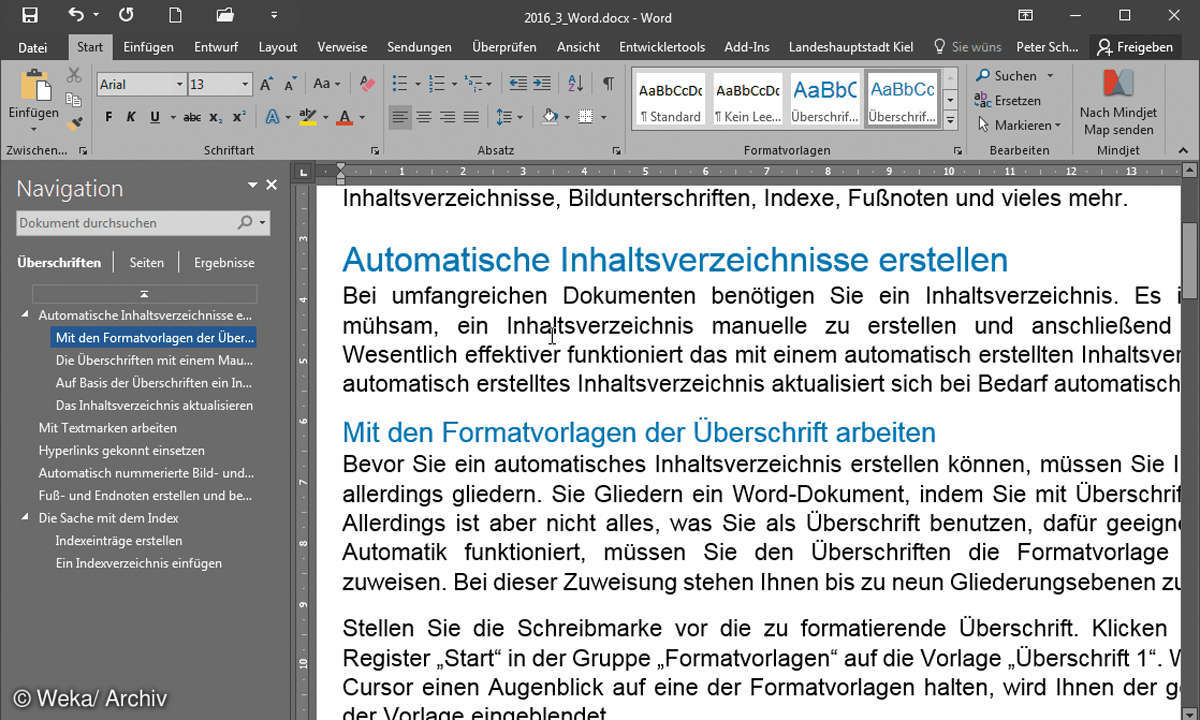Apply shading paint bucket color
Screen dimensions: 1200x720
coord(550,118)
